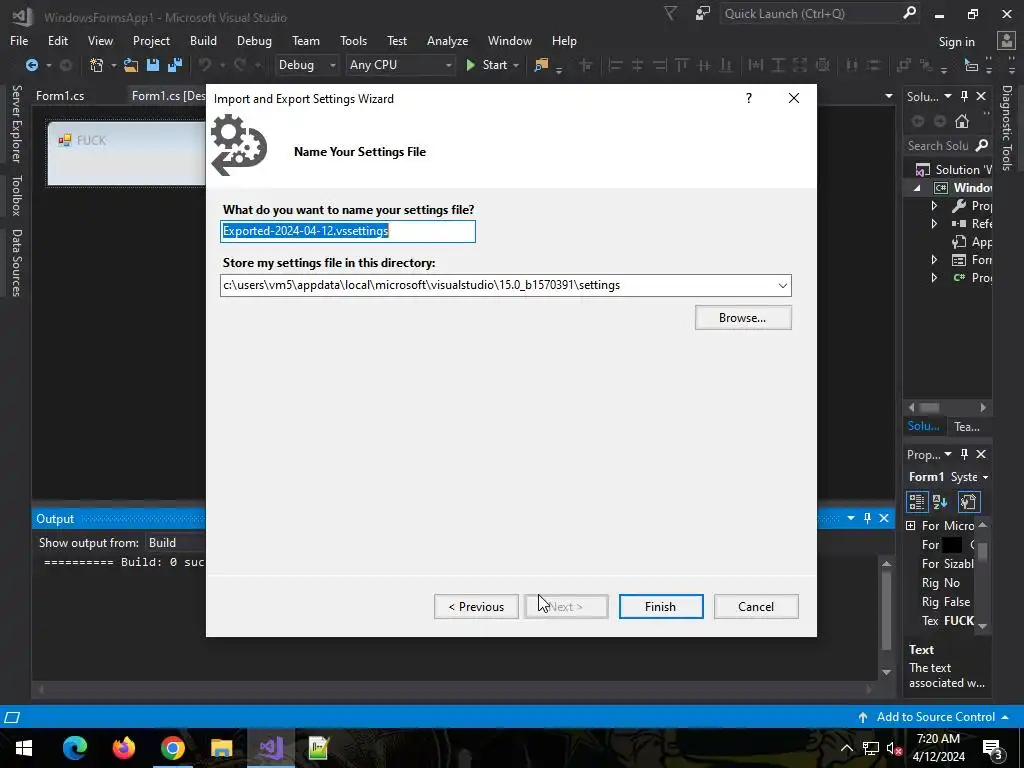
Task: Expand the Properties node in Solution Explorer
Action: point(934,206)
